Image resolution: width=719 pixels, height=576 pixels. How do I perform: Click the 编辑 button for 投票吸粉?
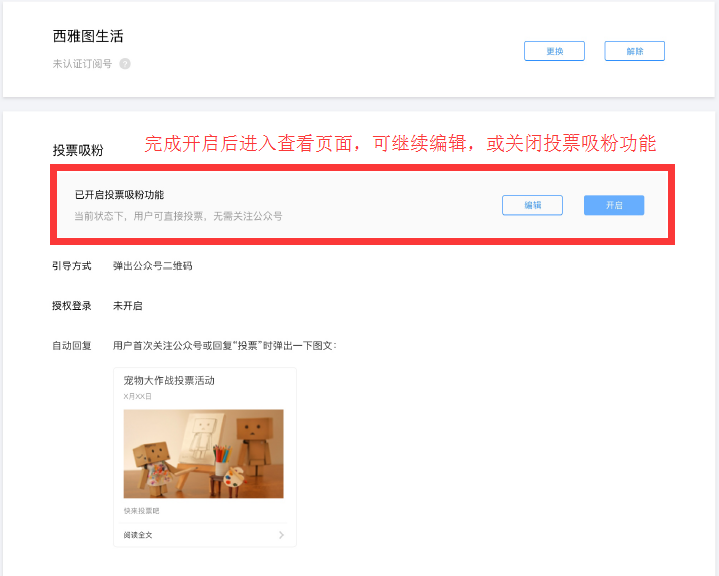pyautogui.click(x=532, y=205)
